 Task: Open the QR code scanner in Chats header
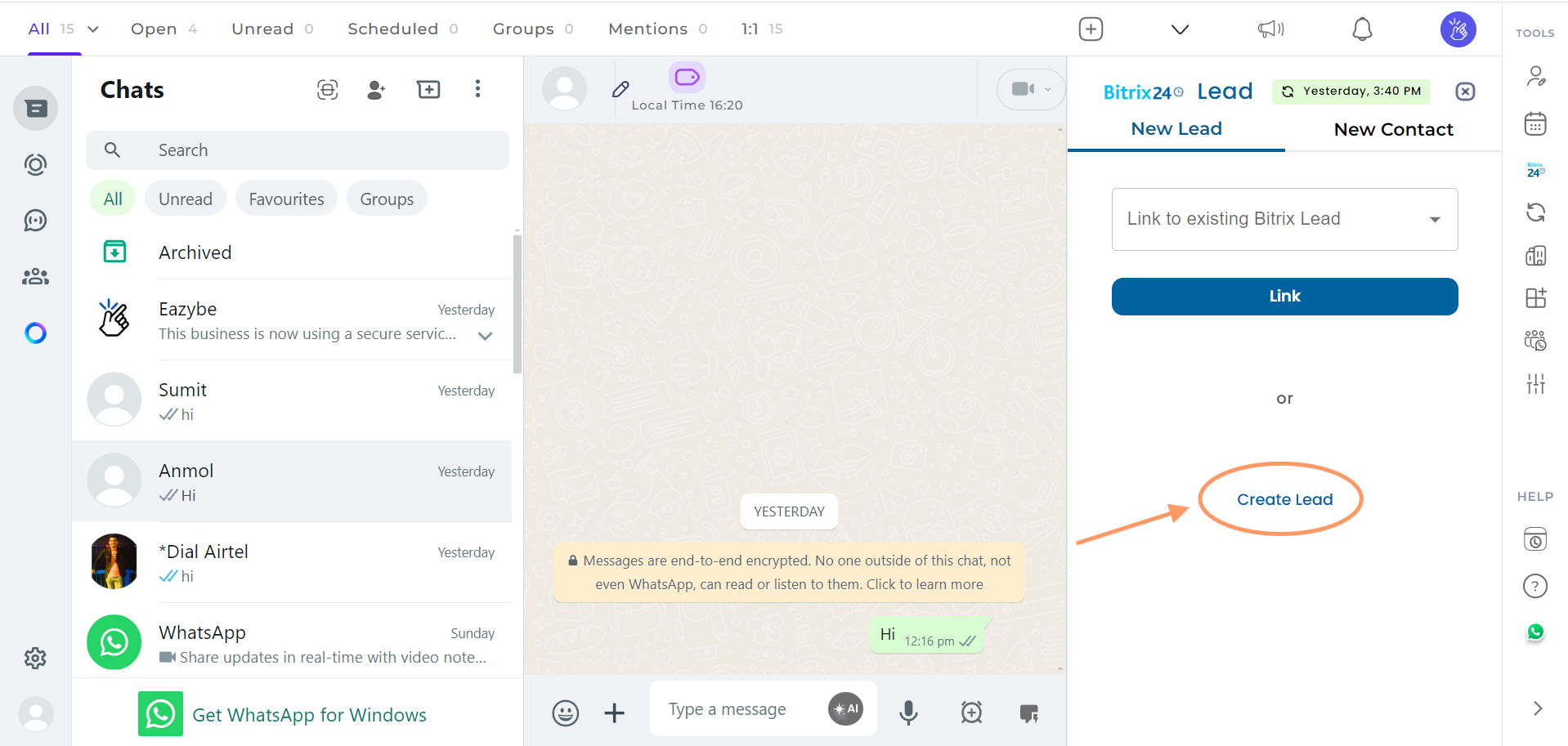(328, 90)
